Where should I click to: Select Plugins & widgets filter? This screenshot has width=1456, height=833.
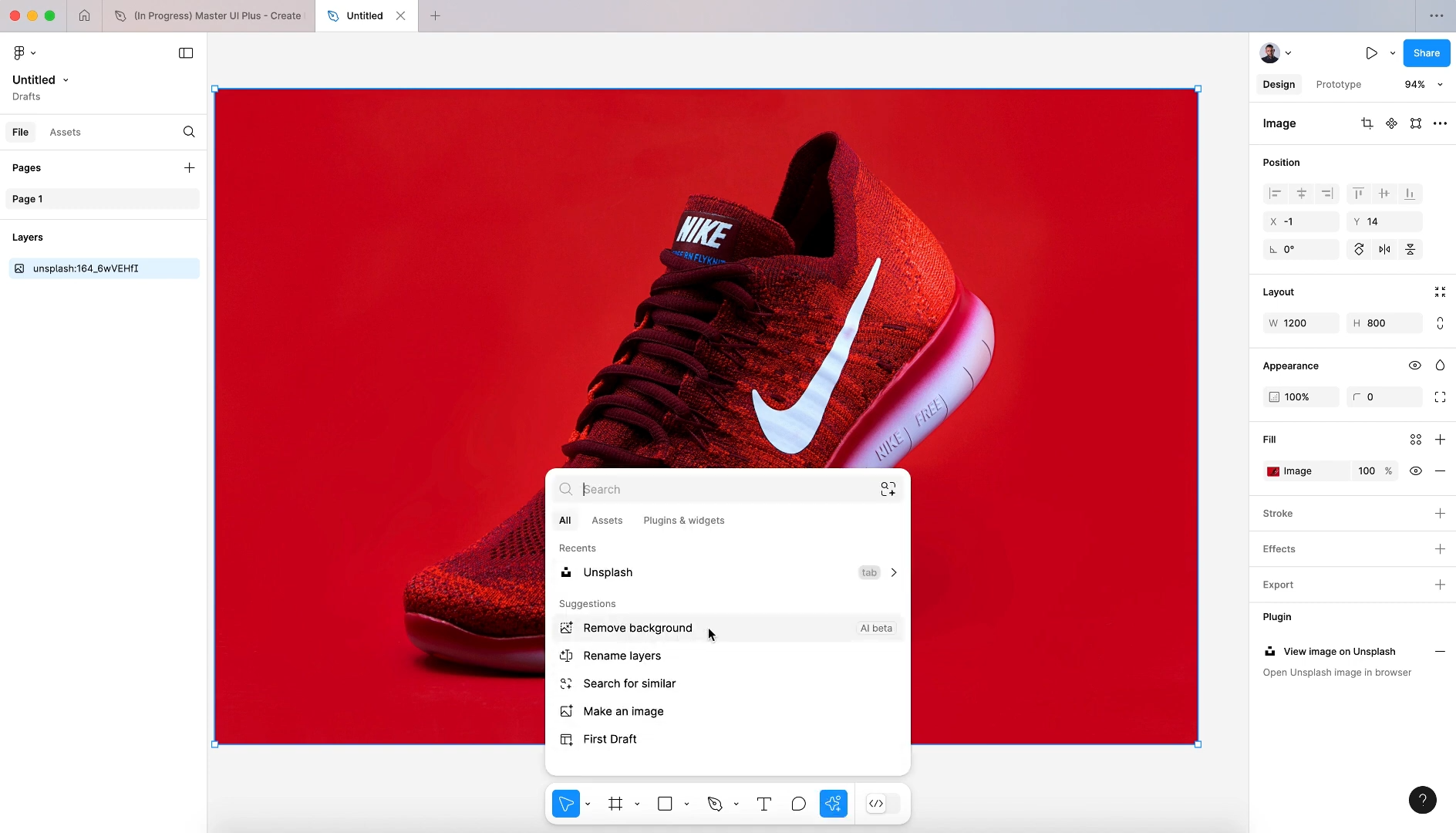(x=684, y=521)
